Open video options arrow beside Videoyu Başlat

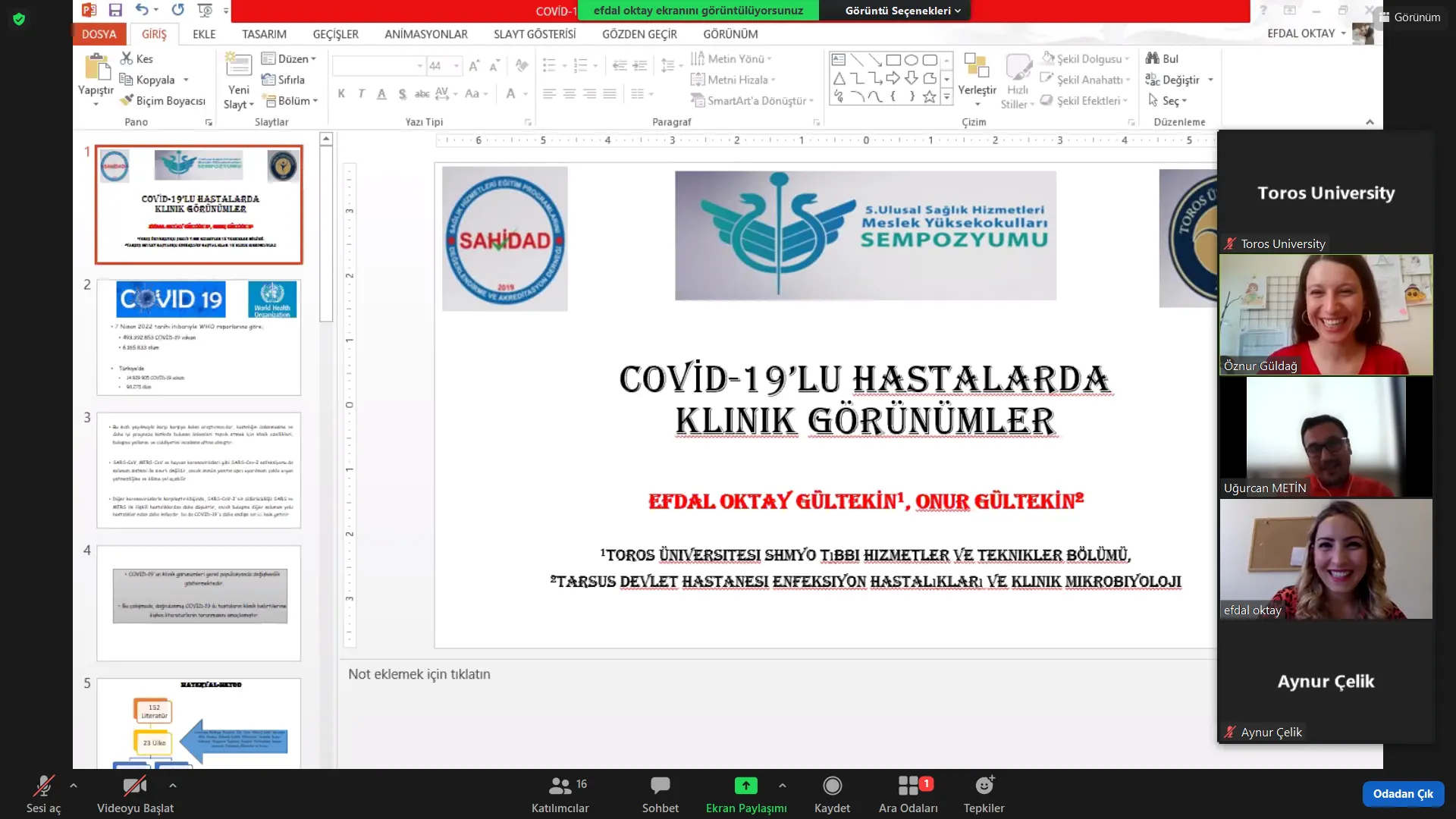(x=173, y=786)
